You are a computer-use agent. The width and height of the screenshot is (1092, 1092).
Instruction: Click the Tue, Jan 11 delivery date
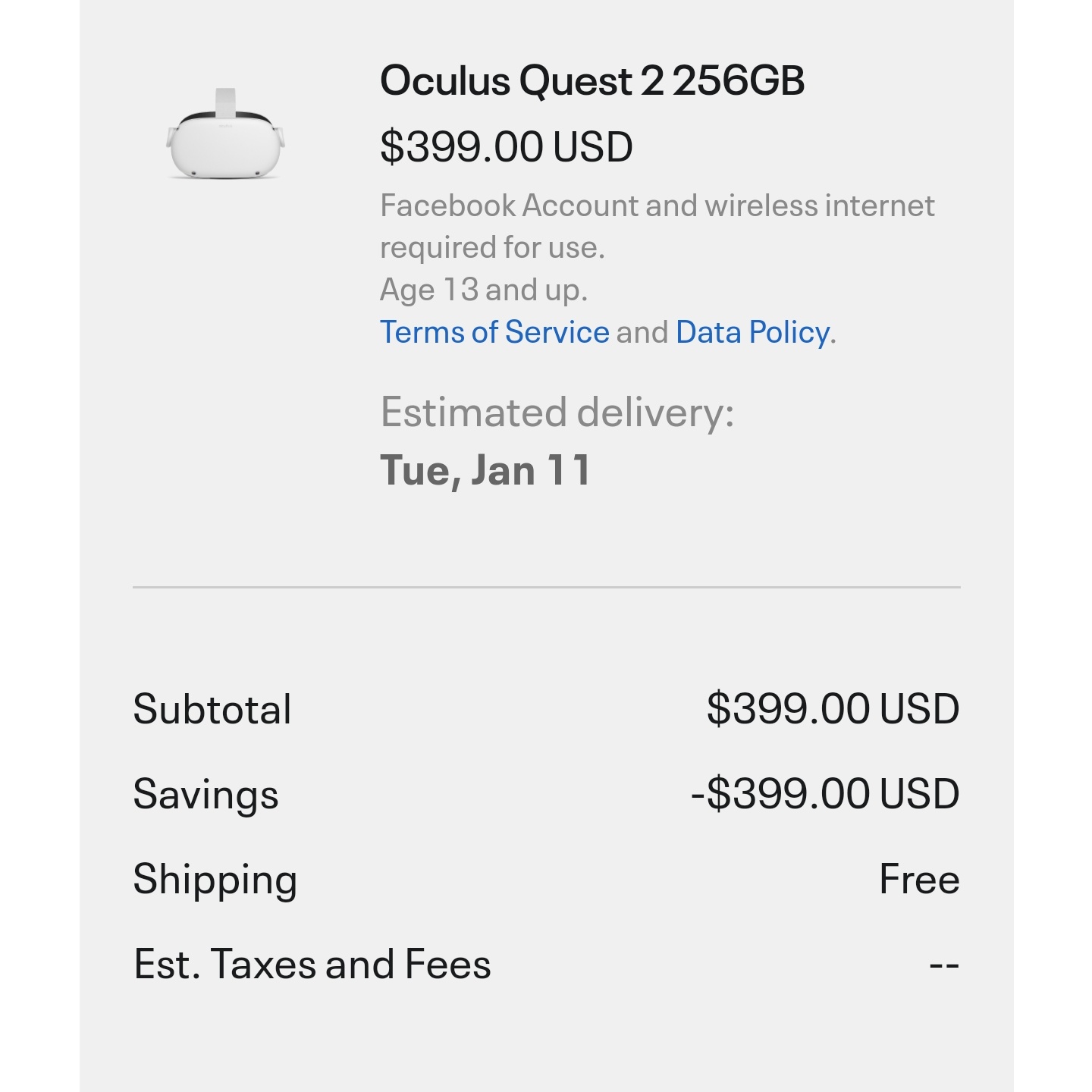[x=485, y=470]
